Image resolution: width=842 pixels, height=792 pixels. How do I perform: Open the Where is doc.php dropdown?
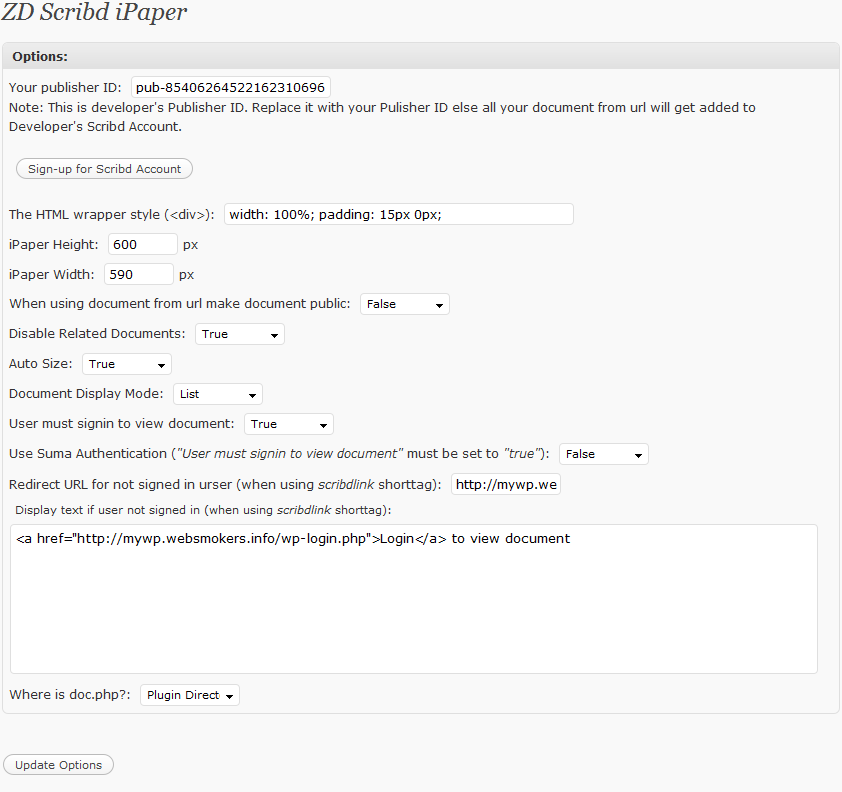pos(190,695)
